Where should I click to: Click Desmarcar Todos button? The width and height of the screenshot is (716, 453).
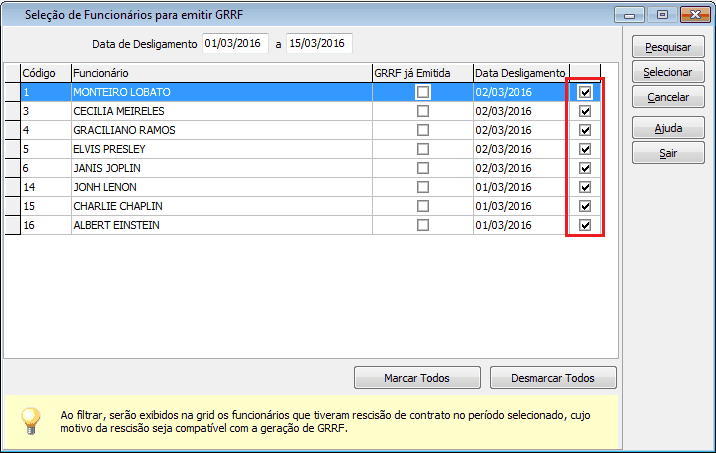tap(553, 379)
